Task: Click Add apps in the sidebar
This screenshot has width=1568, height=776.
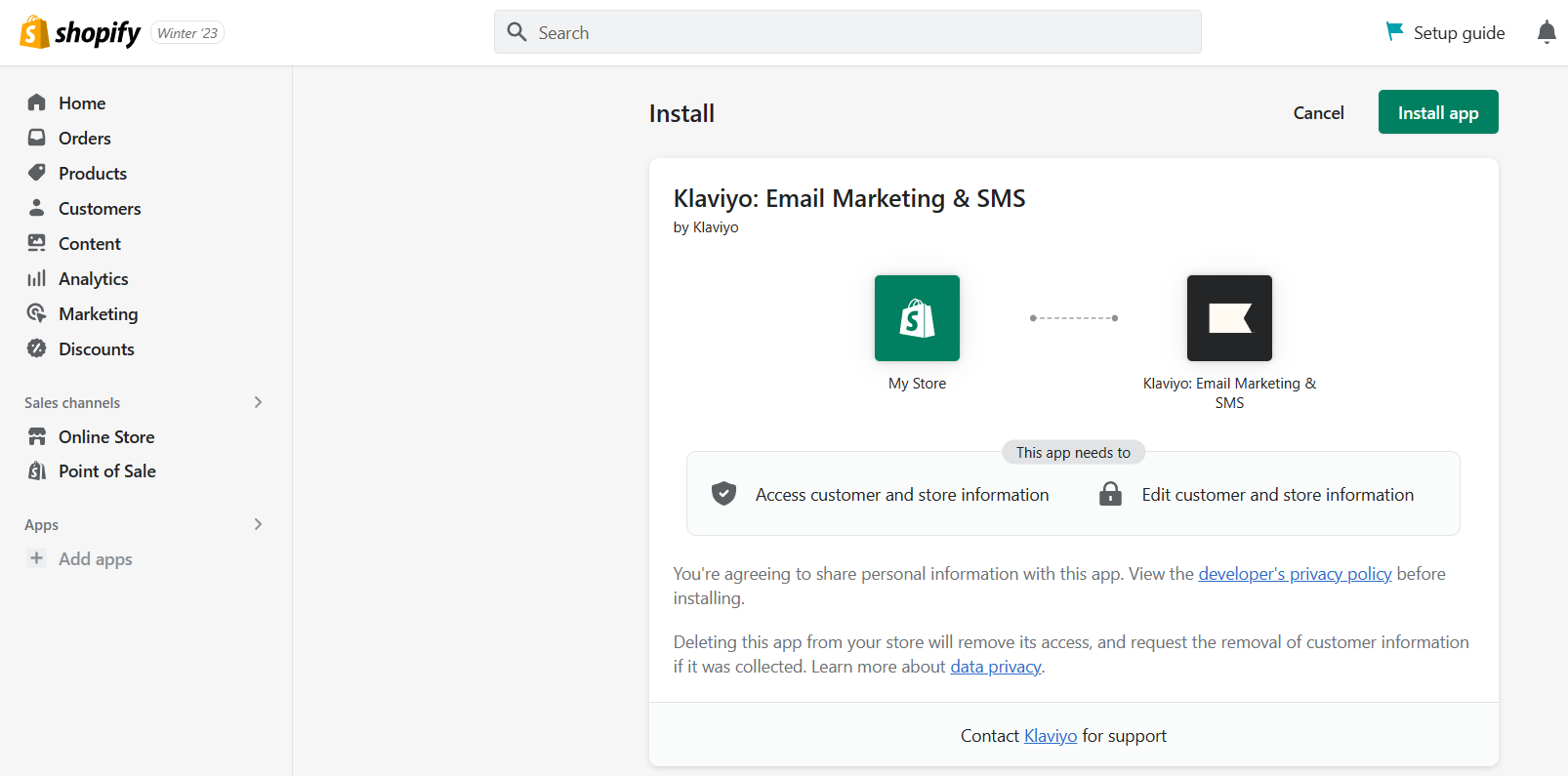Action: 96,558
